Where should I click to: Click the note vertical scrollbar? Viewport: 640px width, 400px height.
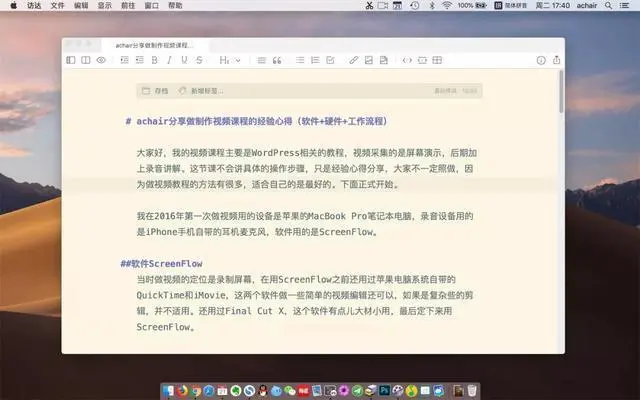(562, 92)
